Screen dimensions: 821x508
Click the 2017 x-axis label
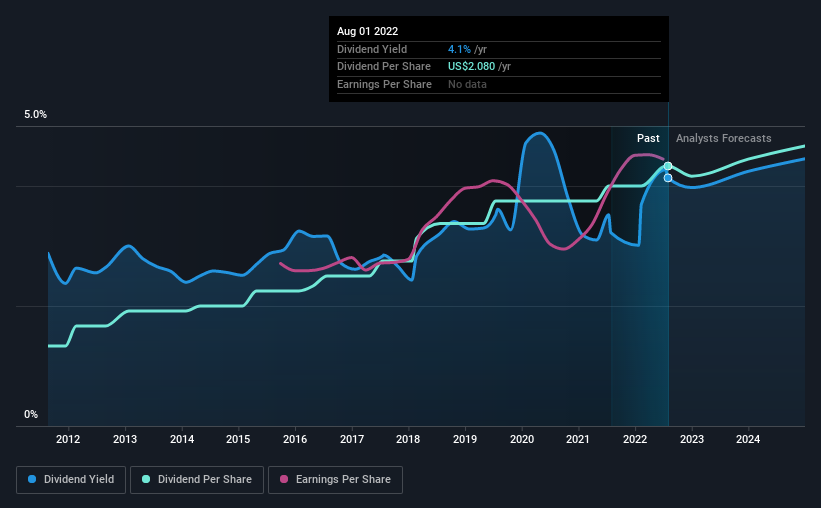click(352, 439)
